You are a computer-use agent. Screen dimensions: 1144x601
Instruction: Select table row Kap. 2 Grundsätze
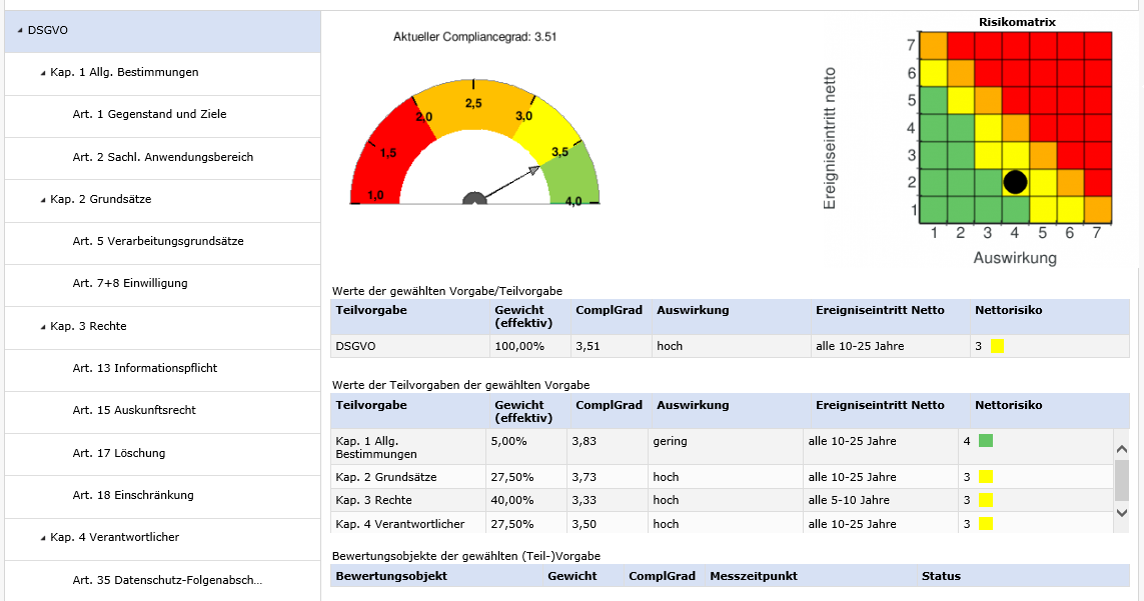pyautogui.click(x=722, y=477)
